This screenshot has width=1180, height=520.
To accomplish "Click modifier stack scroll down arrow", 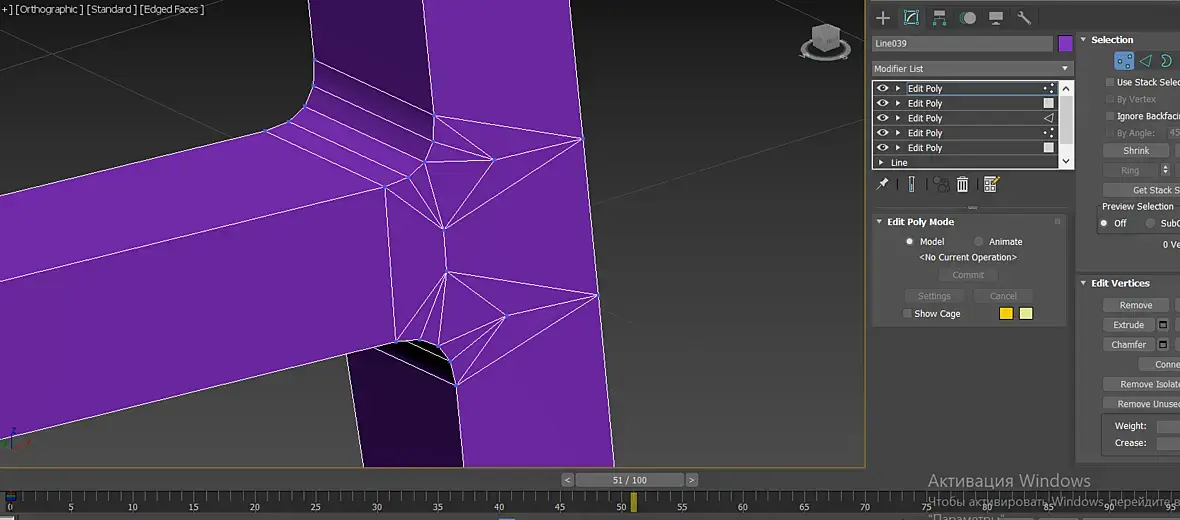I will [x=1066, y=162].
